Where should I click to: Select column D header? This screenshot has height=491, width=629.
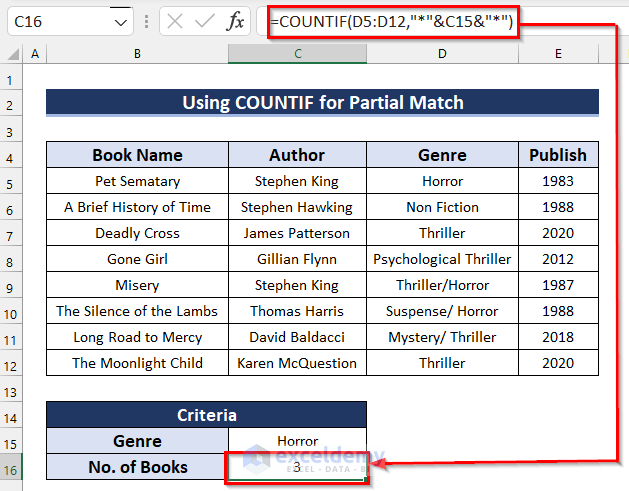pyautogui.click(x=442, y=52)
